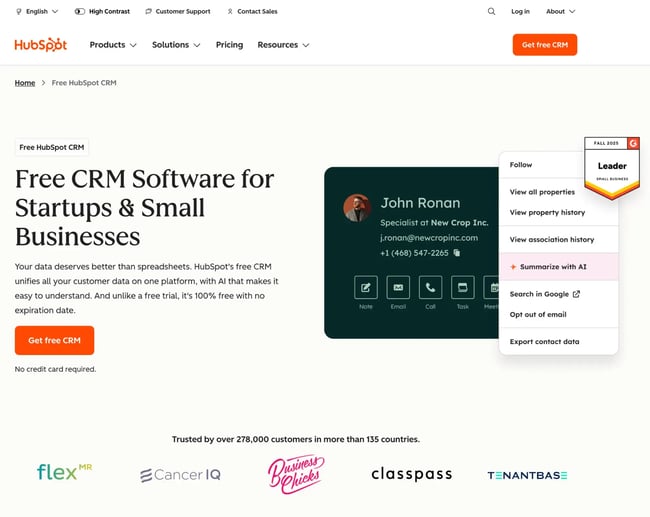This screenshot has height=517, width=650.
Task: Click John Ronan's avatar photo
Action: tap(357, 208)
